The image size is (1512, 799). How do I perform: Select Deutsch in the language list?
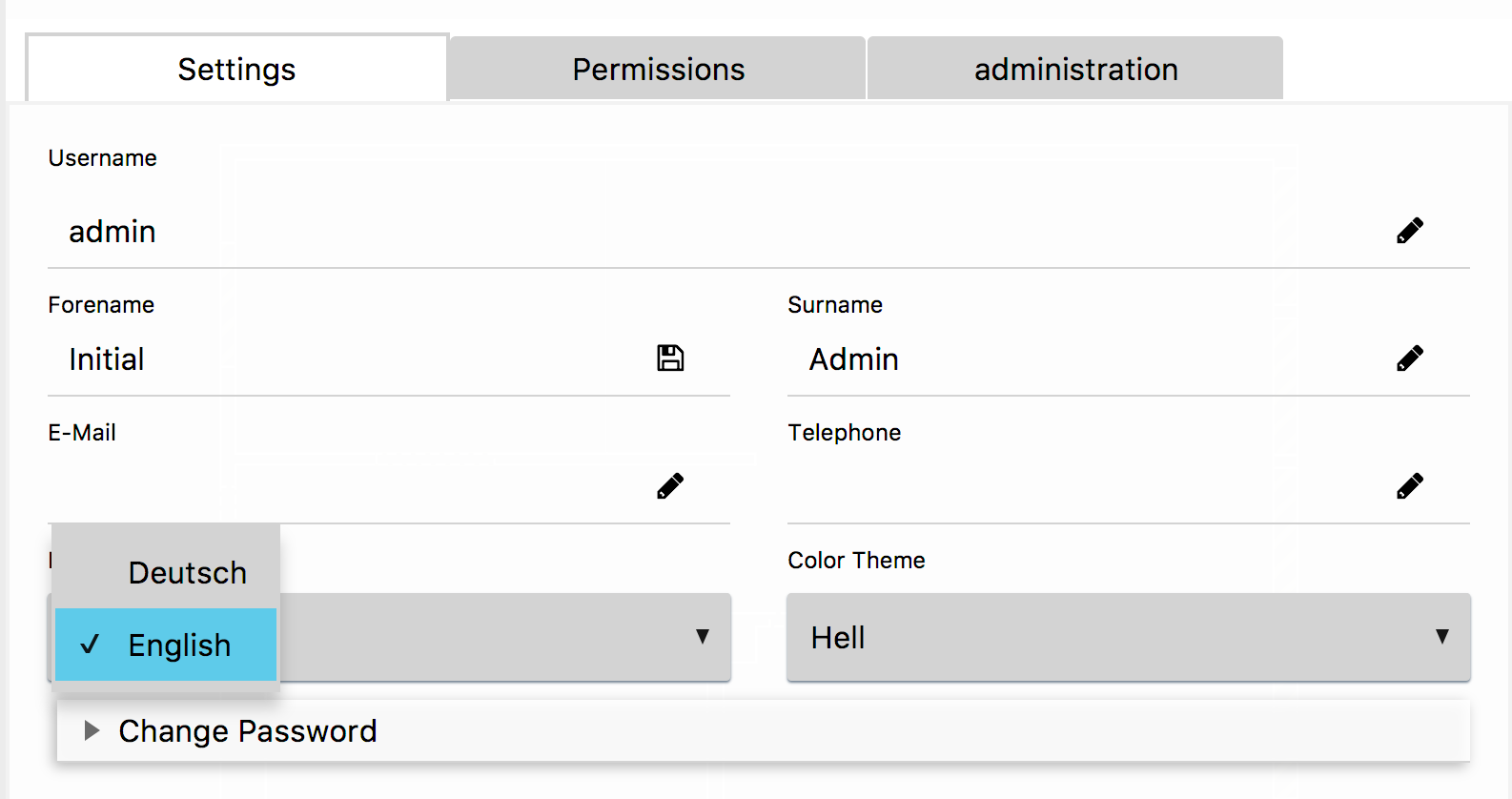[x=187, y=573]
